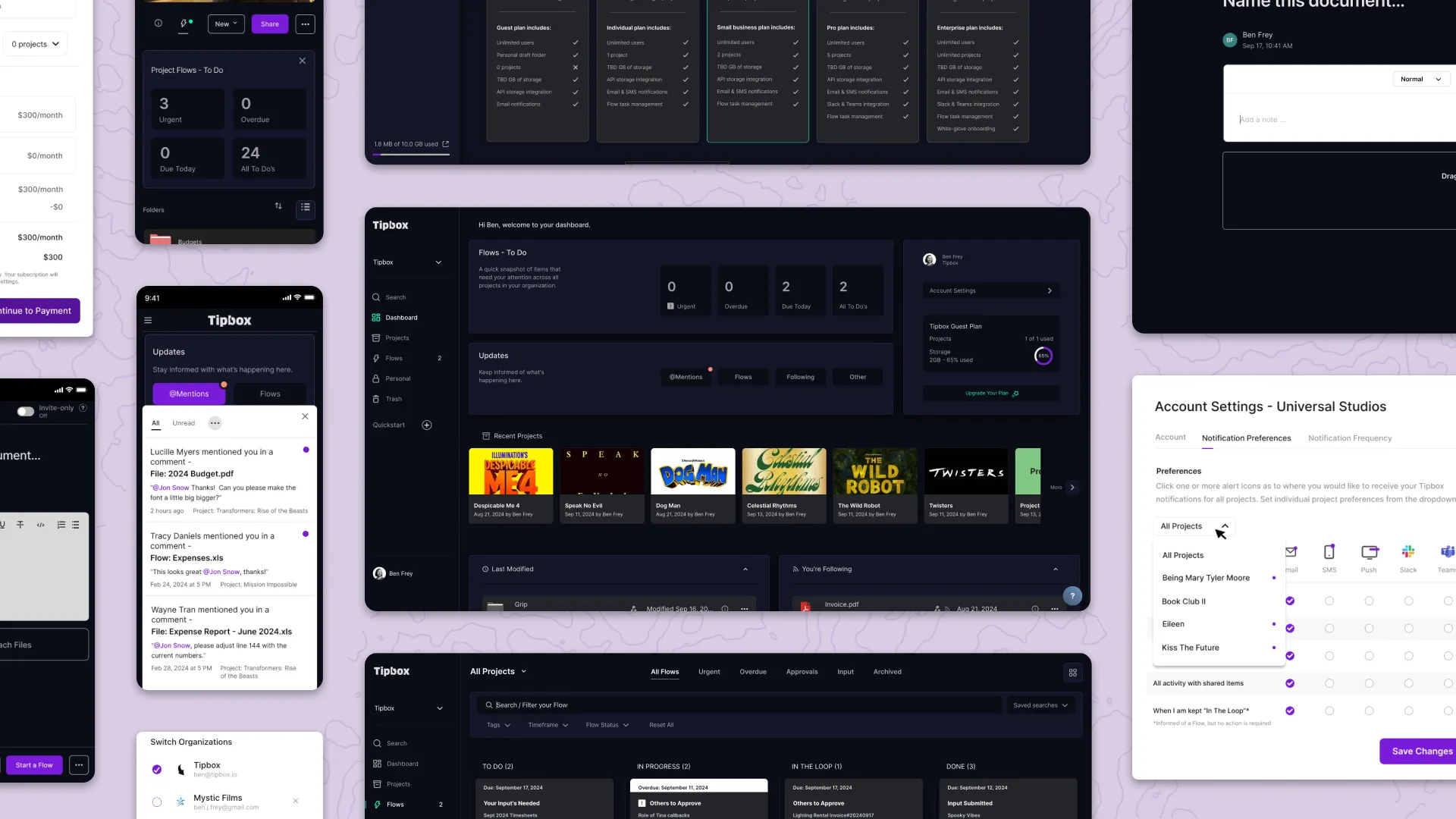Image resolution: width=1456 pixels, height=819 pixels.
Task: Open the All Projects dropdown in the flows board
Action: pos(498,672)
